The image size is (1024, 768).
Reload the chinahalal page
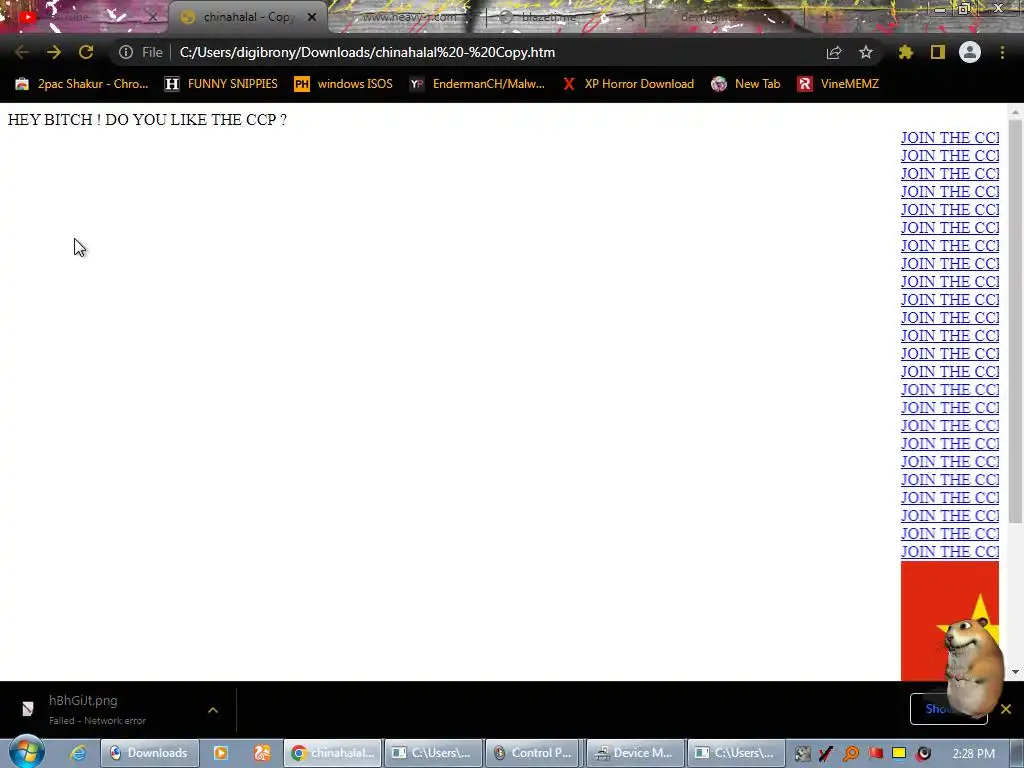click(86, 52)
